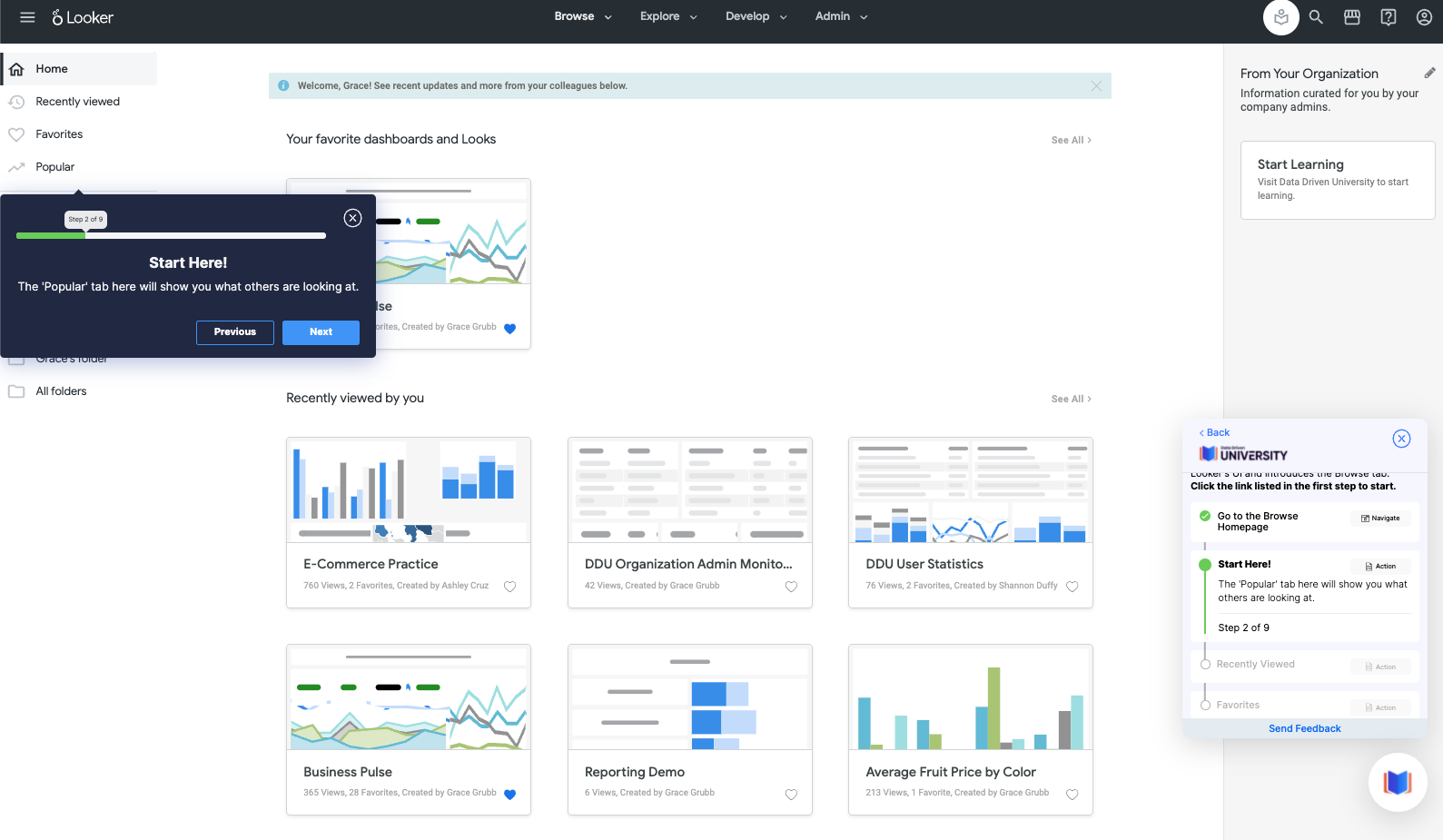Expand the Admin dropdown menu
Viewport: 1443px width, 840px height.
tap(841, 16)
